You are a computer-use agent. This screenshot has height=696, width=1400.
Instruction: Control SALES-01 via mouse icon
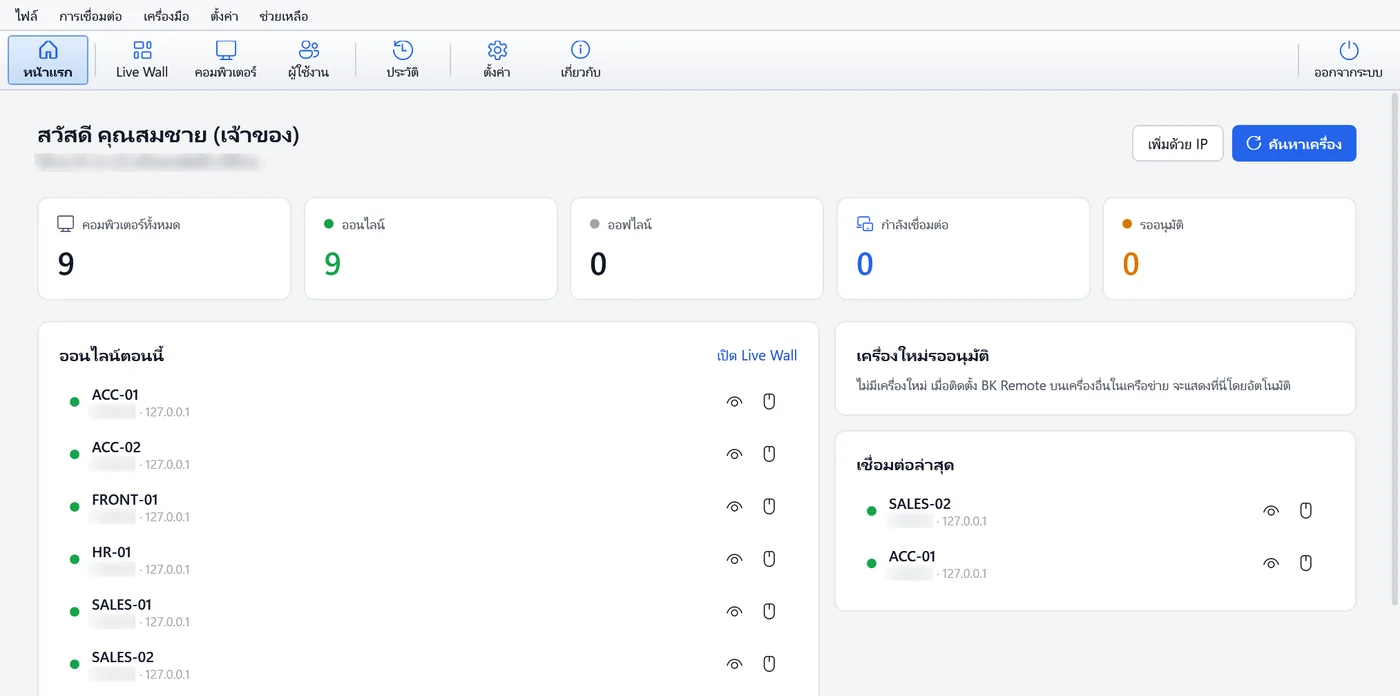[769, 612]
